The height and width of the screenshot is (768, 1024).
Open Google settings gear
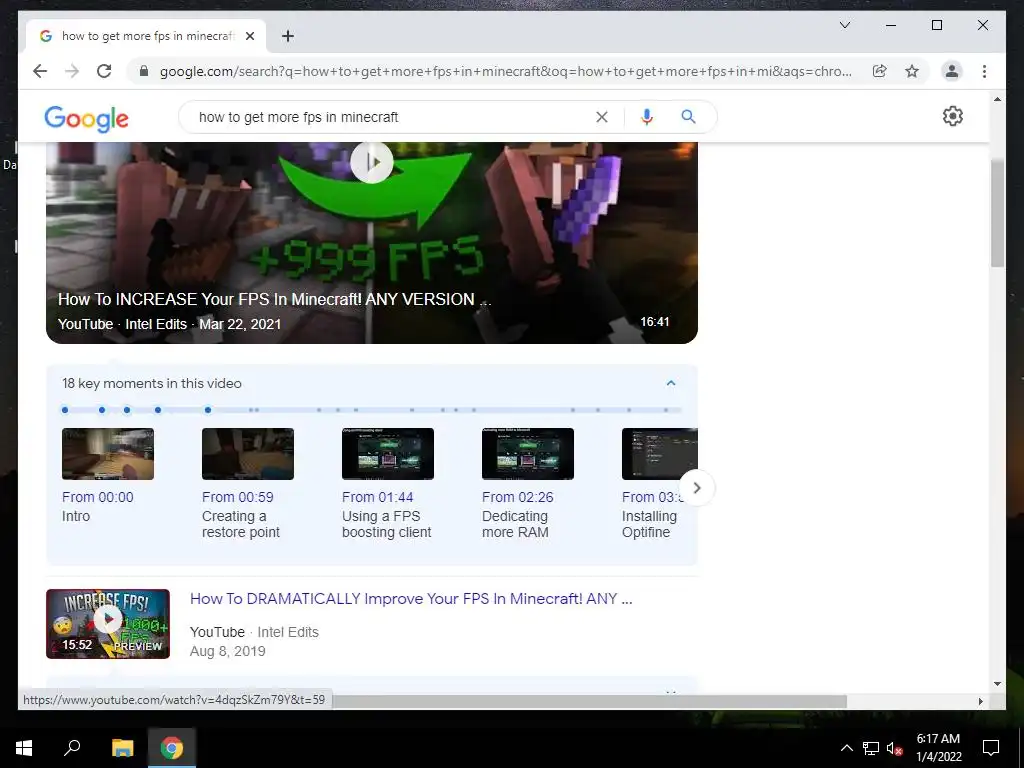tap(953, 116)
